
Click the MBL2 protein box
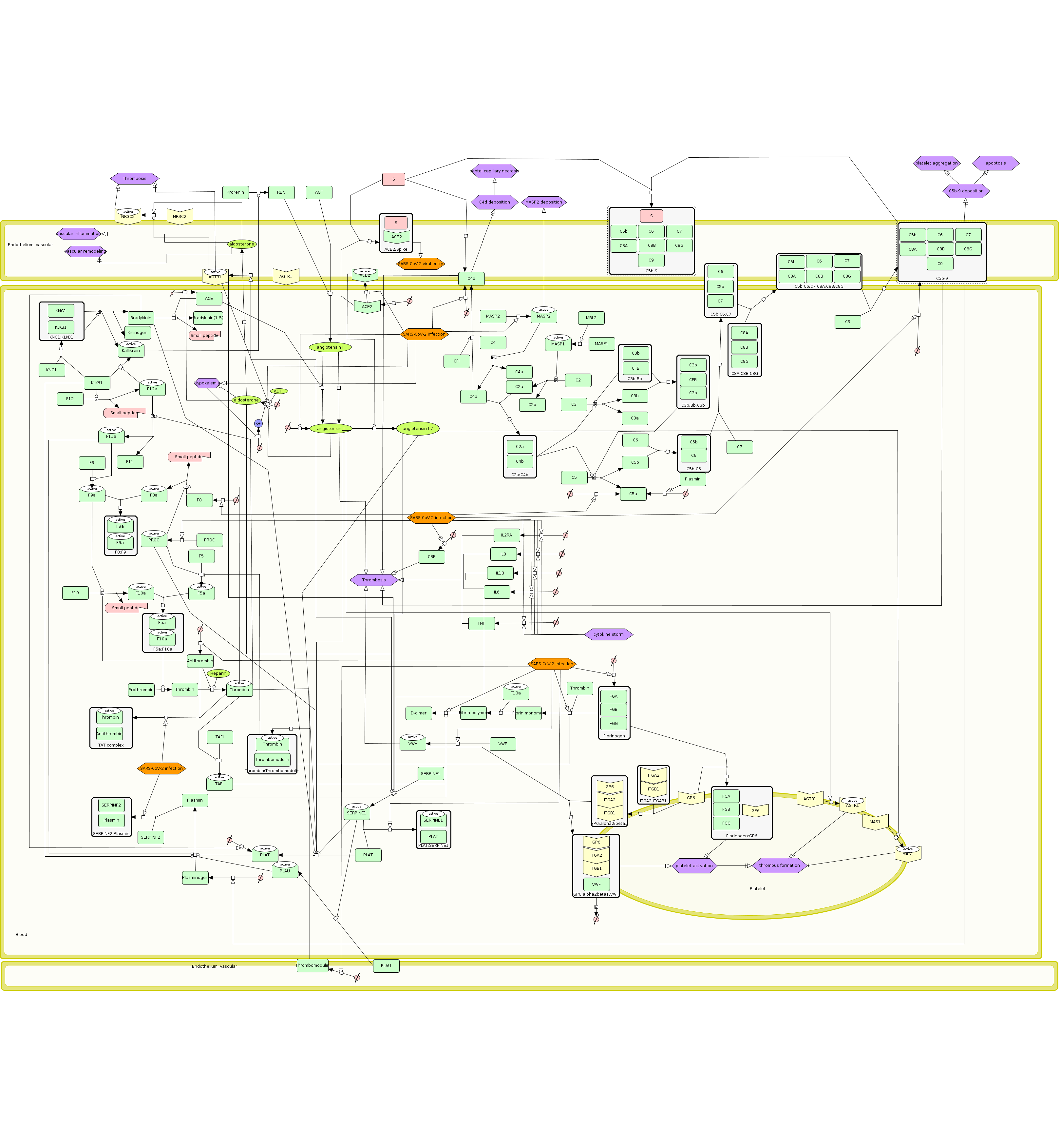(x=591, y=318)
